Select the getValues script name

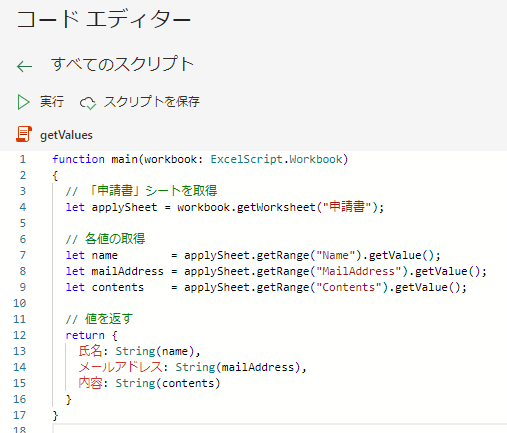tap(66, 135)
